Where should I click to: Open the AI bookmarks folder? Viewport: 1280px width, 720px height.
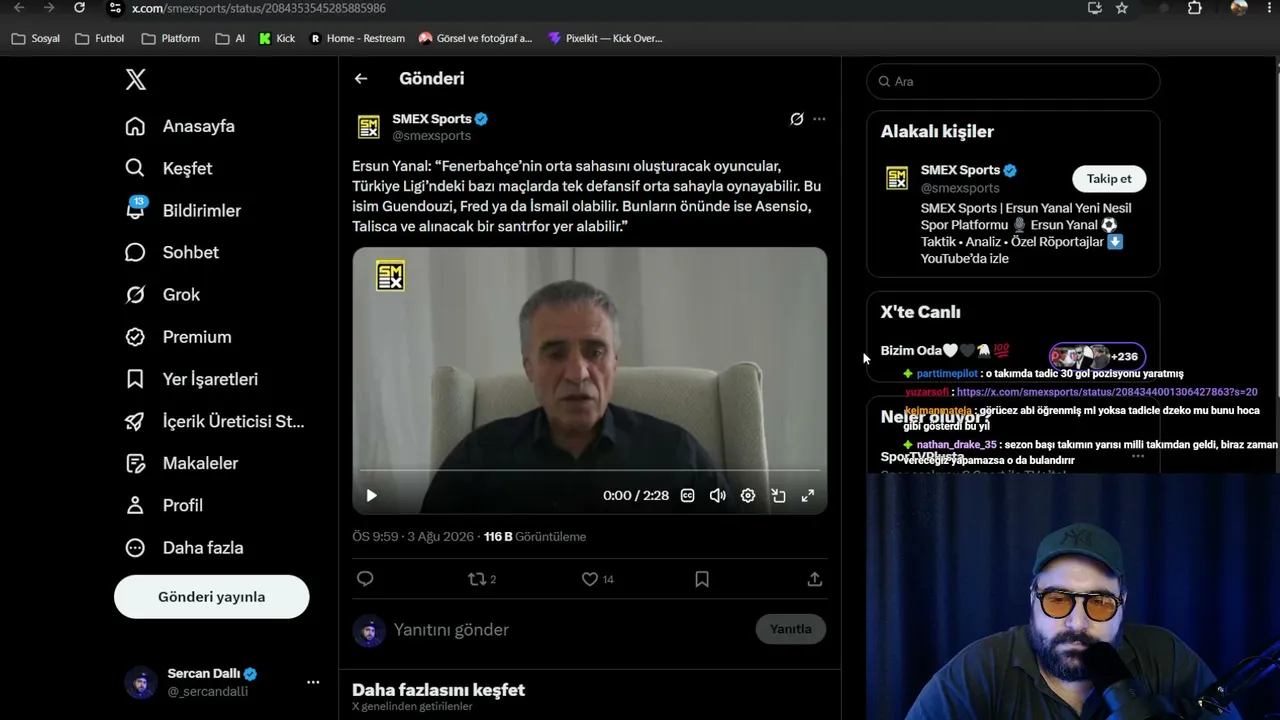230,39
